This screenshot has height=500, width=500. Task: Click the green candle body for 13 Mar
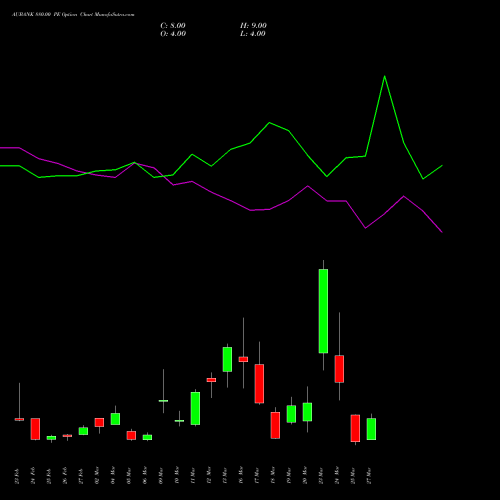(227, 359)
